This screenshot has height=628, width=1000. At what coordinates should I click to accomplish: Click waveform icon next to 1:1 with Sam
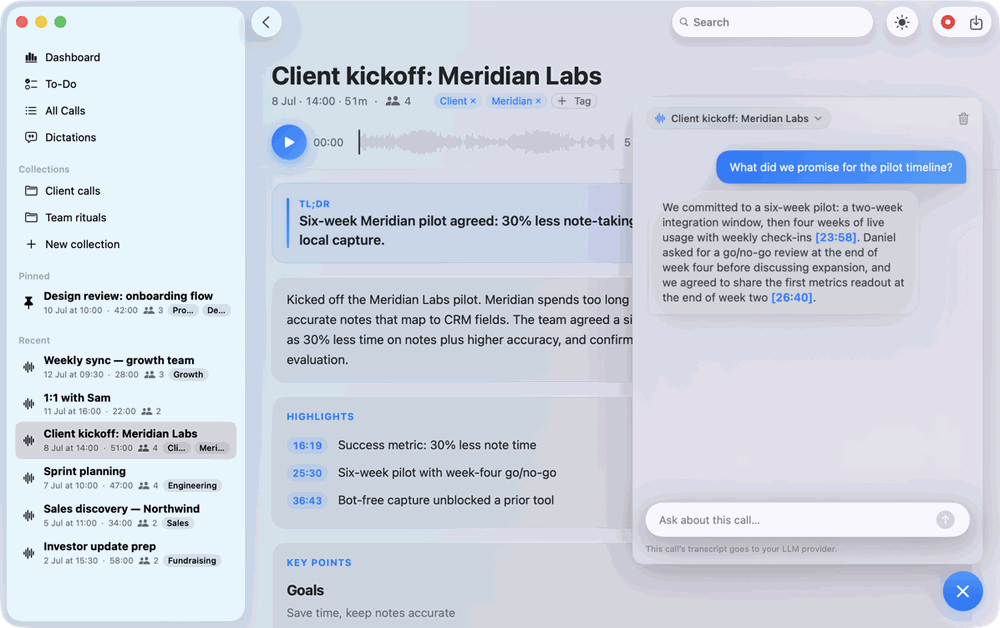tap(29, 404)
